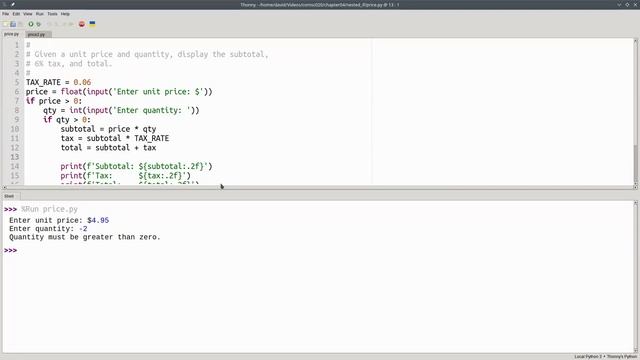Click the shell scrollbar down arrow

(x=635, y=351)
